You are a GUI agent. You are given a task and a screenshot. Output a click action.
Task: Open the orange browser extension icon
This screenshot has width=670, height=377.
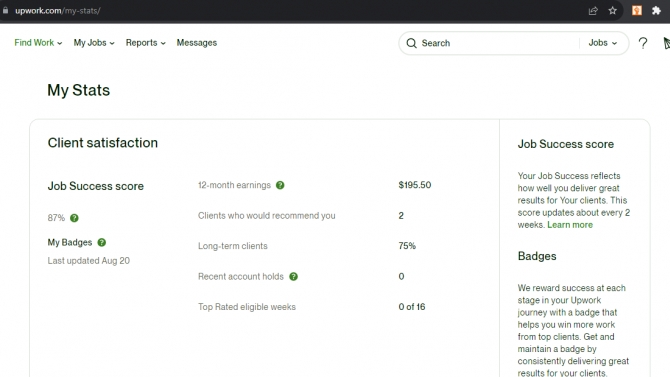click(x=637, y=11)
